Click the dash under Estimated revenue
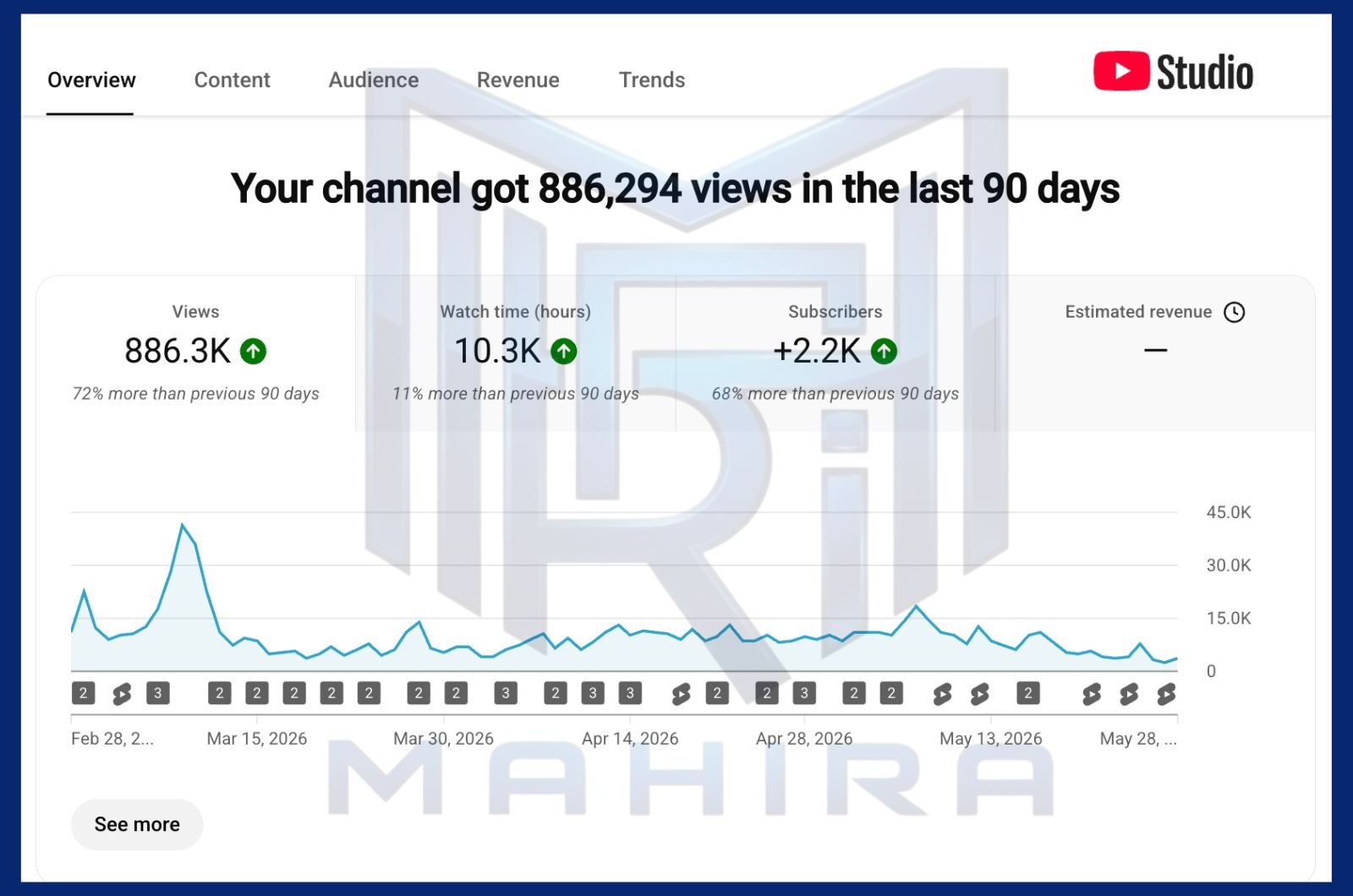The image size is (1353, 896). [1155, 350]
